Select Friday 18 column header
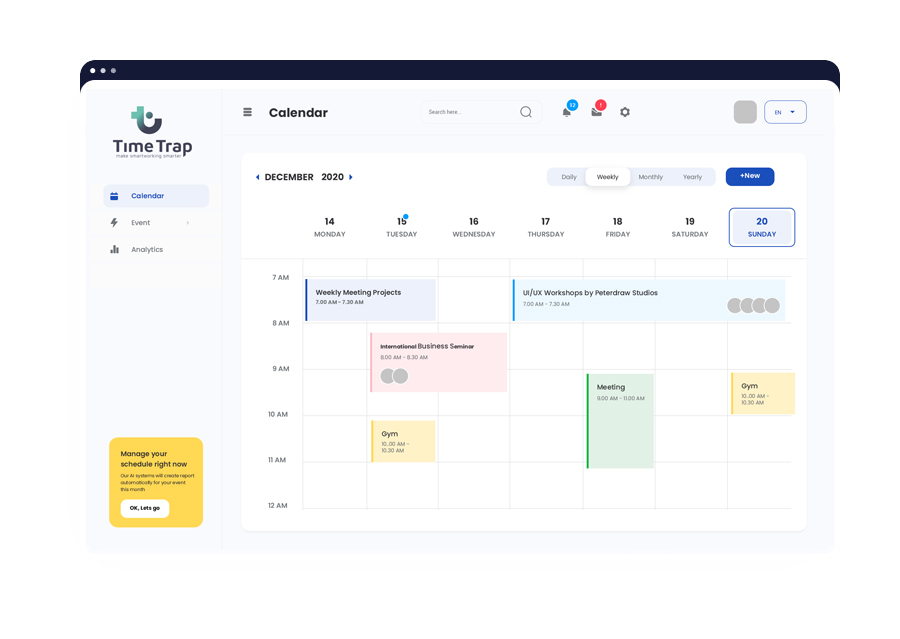This screenshot has height=639, width=900. coord(618,227)
